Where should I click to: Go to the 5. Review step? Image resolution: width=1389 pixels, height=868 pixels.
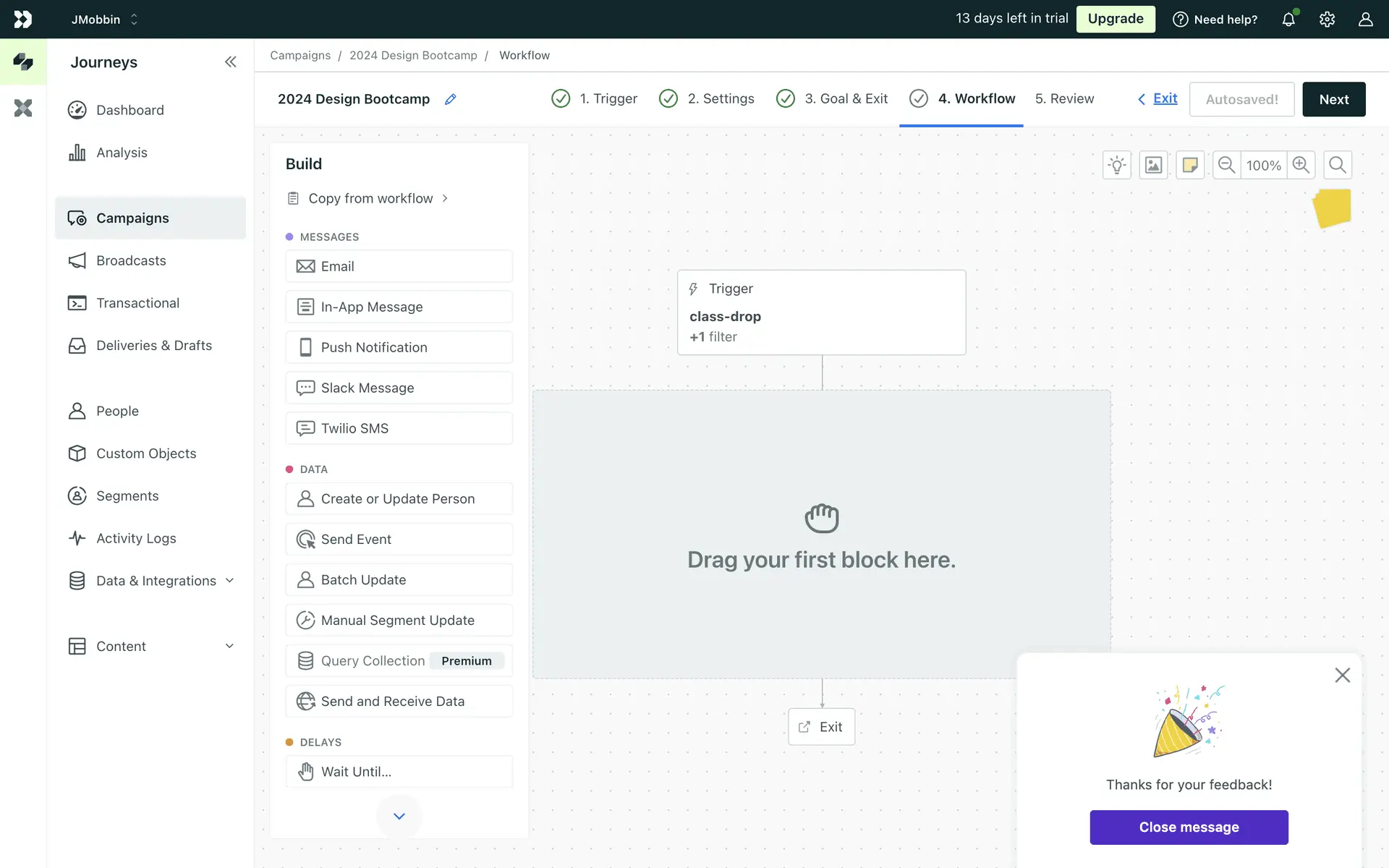[x=1064, y=98]
